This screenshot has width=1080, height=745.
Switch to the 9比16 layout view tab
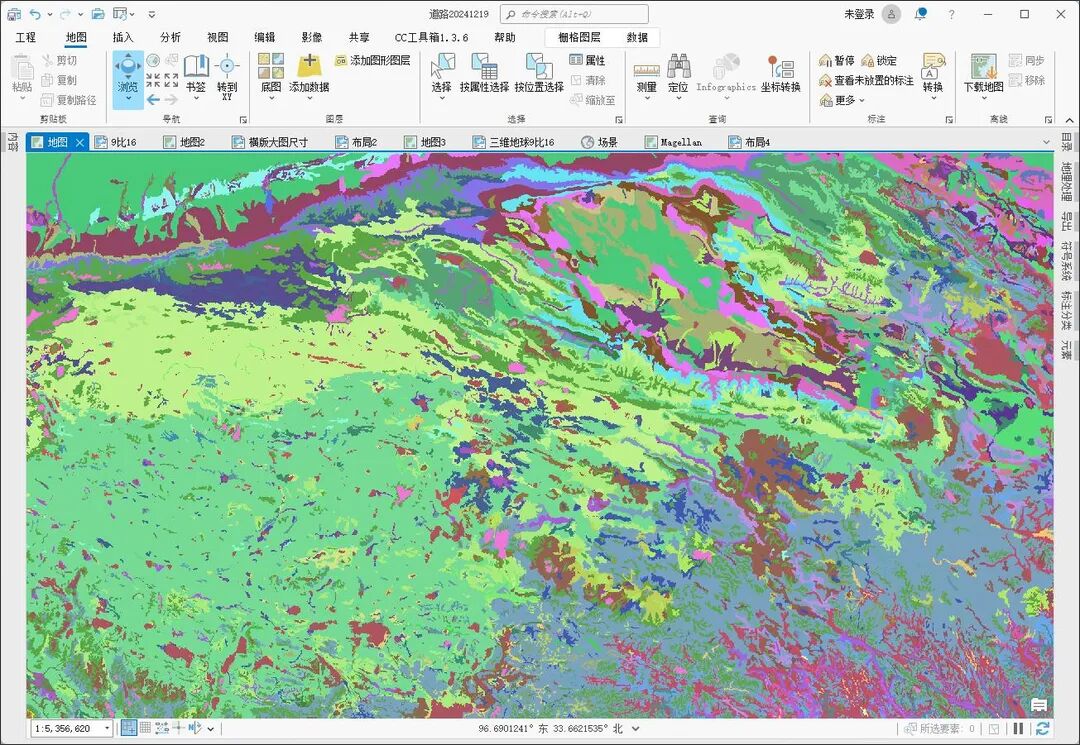point(116,142)
